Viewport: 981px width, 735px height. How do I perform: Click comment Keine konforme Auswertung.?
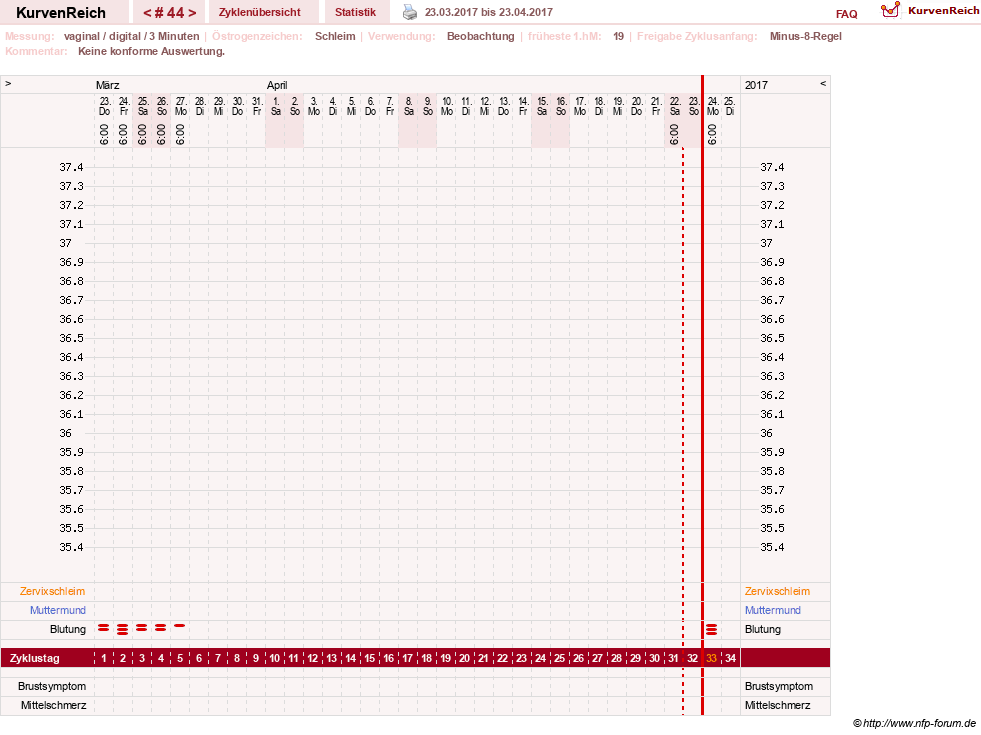coord(151,51)
